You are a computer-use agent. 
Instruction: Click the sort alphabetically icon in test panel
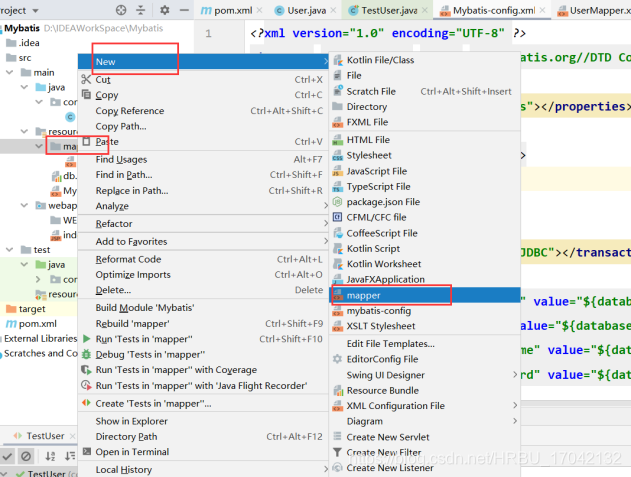point(50,456)
